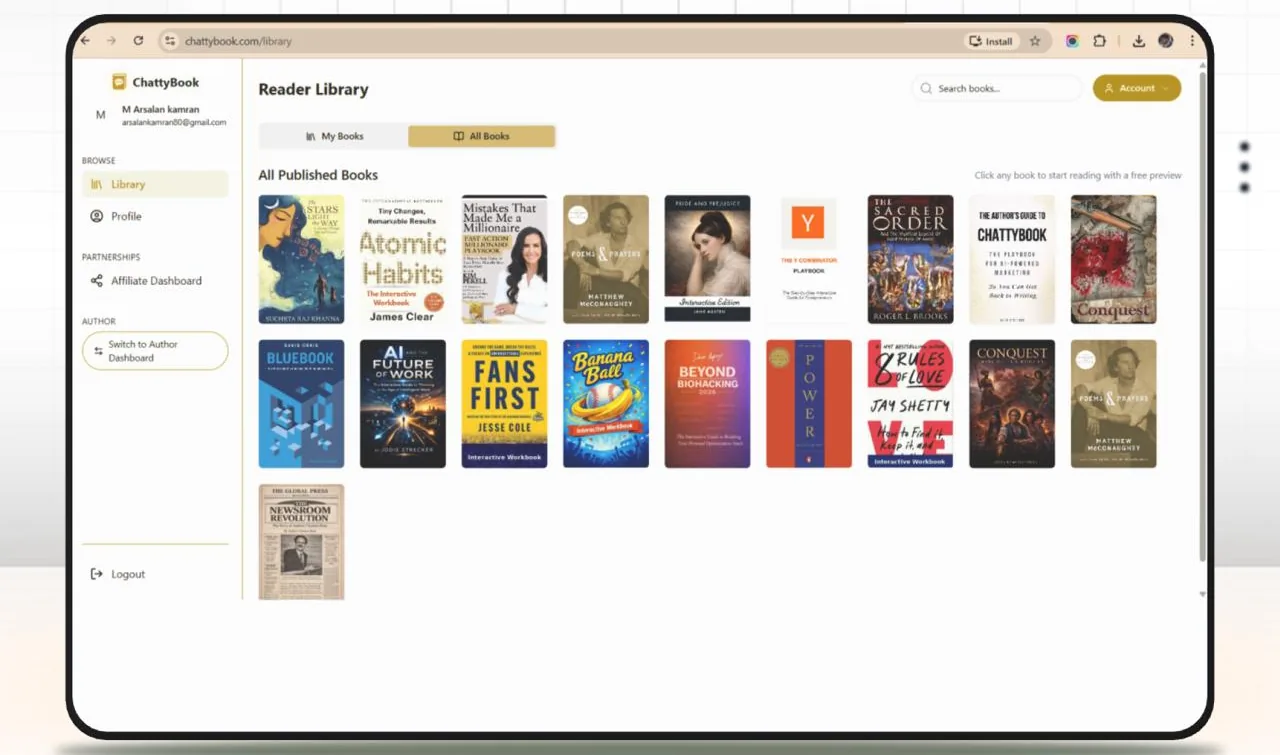Open the browser extensions puzzle icon
This screenshot has height=755, width=1280.
click(1099, 41)
